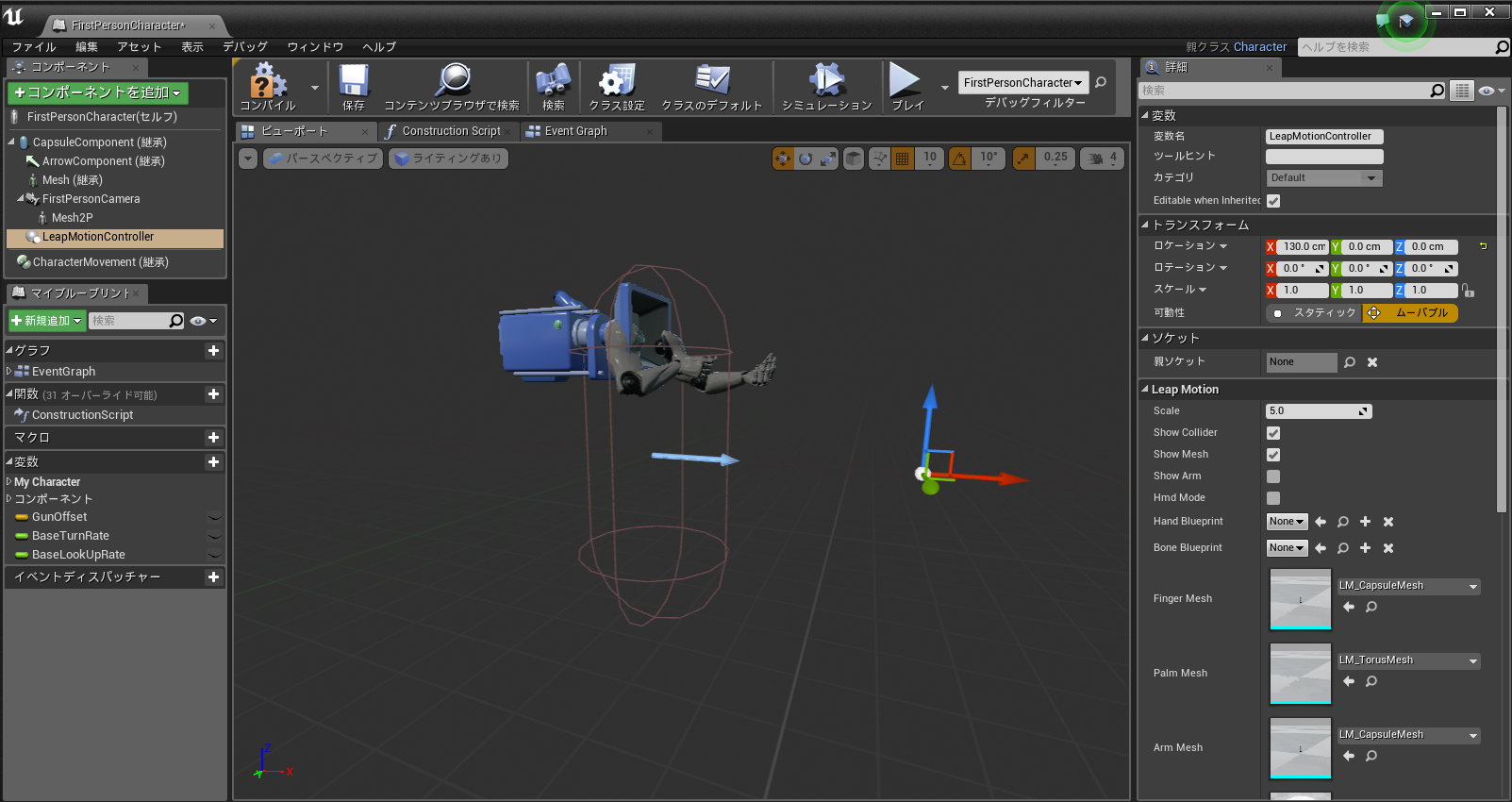Open the Finger Mesh LM_CapsuleMesh dropdown

point(1409,586)
